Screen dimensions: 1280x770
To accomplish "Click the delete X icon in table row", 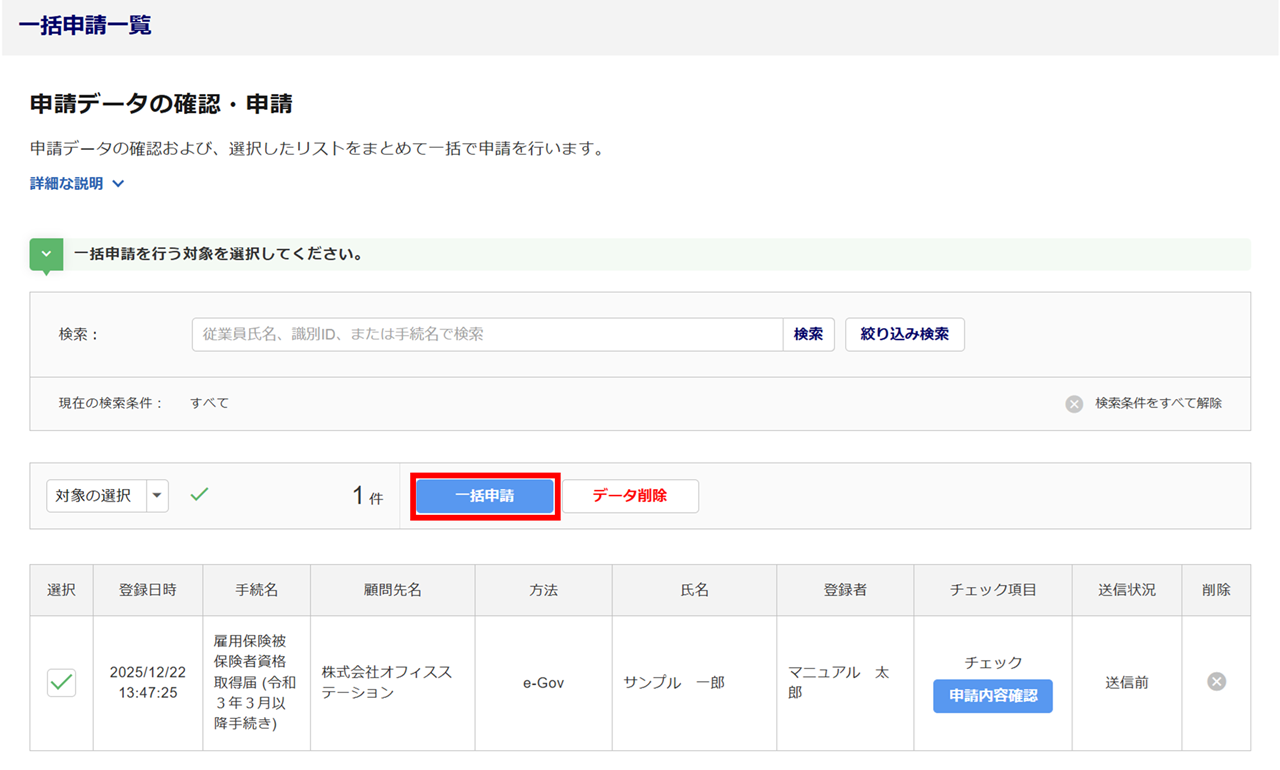I will tap(1216, 682).
